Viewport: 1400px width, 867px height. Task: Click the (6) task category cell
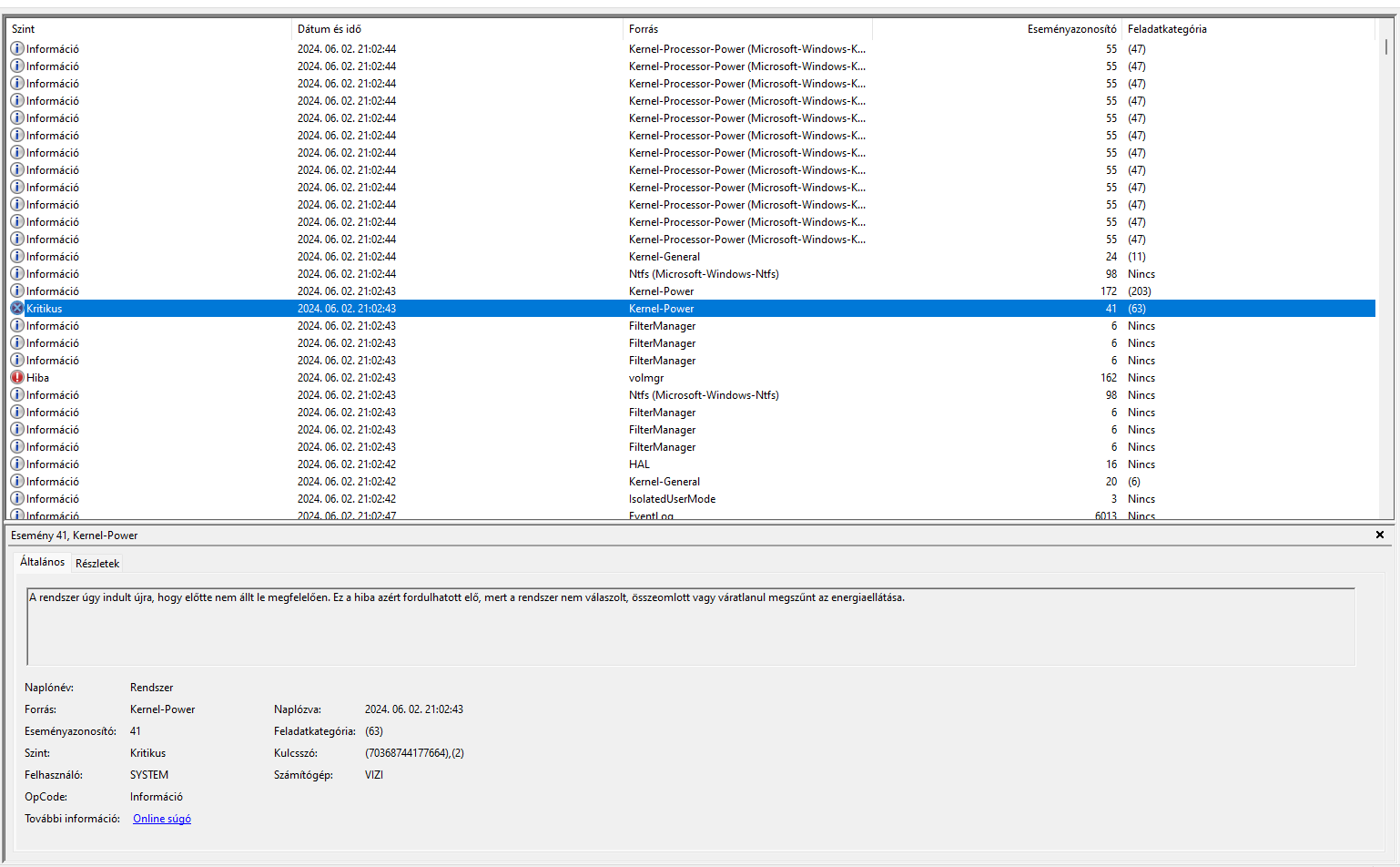1134,482
